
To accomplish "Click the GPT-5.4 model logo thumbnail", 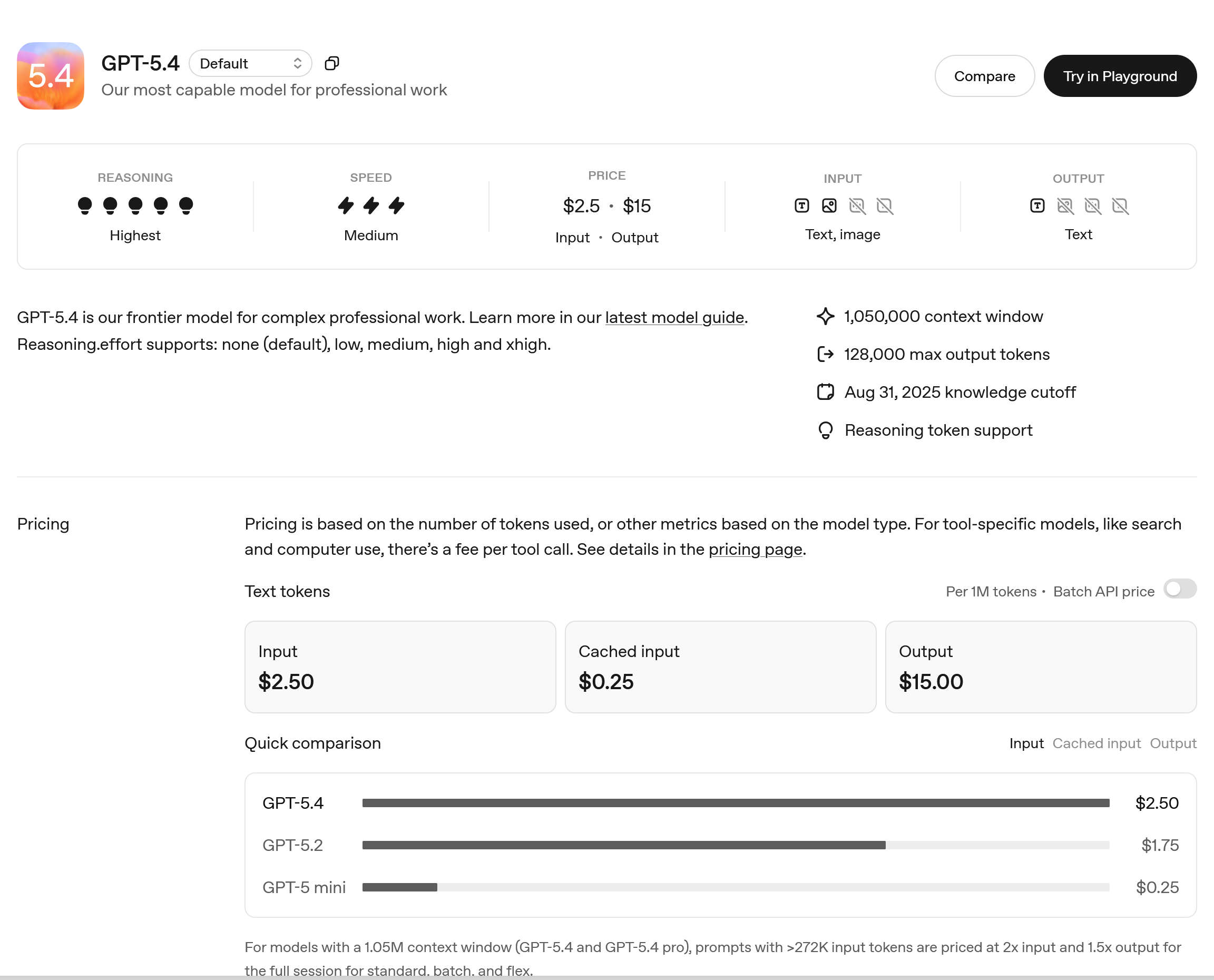I will [51, 76].
